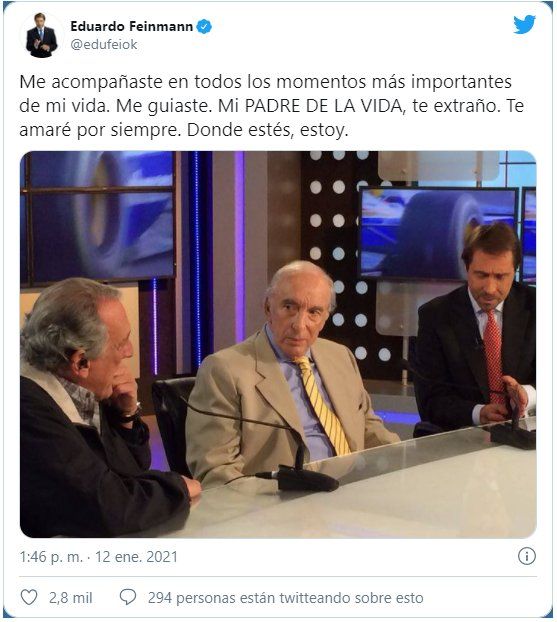Screen dimensions: 557x622
Task: Like the tweet with the heart icon
Action: coord(29,597)
